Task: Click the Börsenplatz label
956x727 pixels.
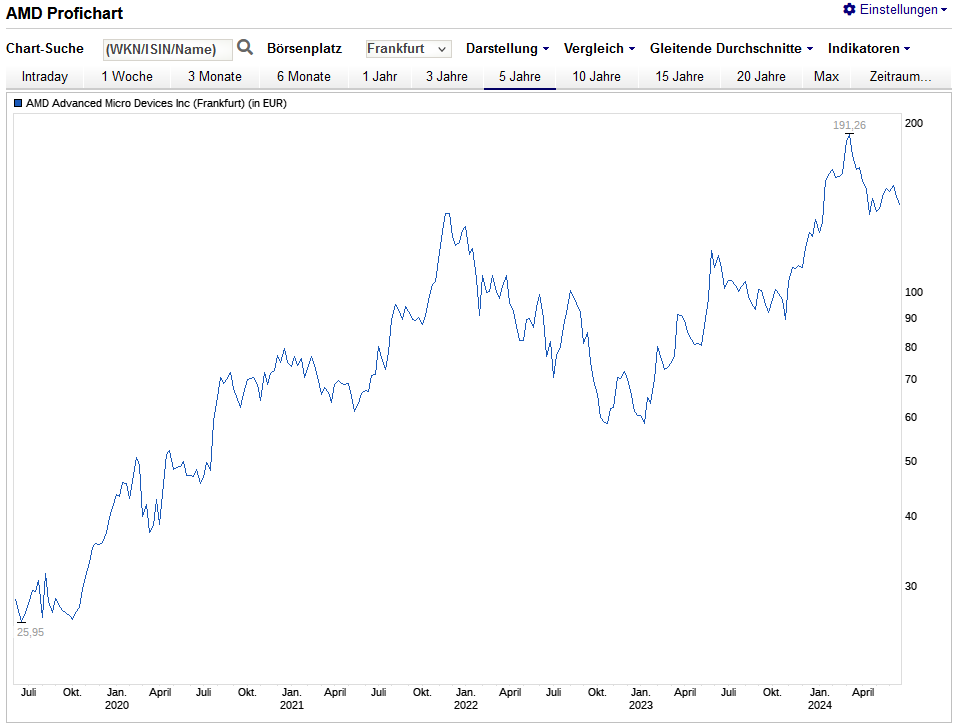Action: tap(304, 48)
